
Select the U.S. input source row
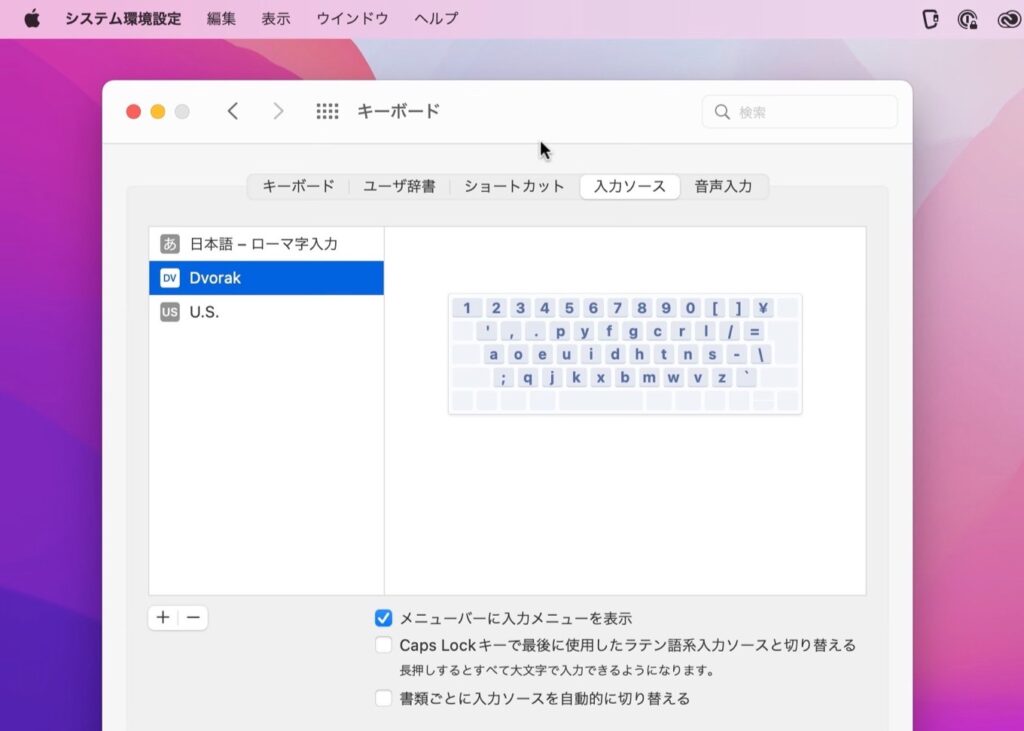coord(266,312)
